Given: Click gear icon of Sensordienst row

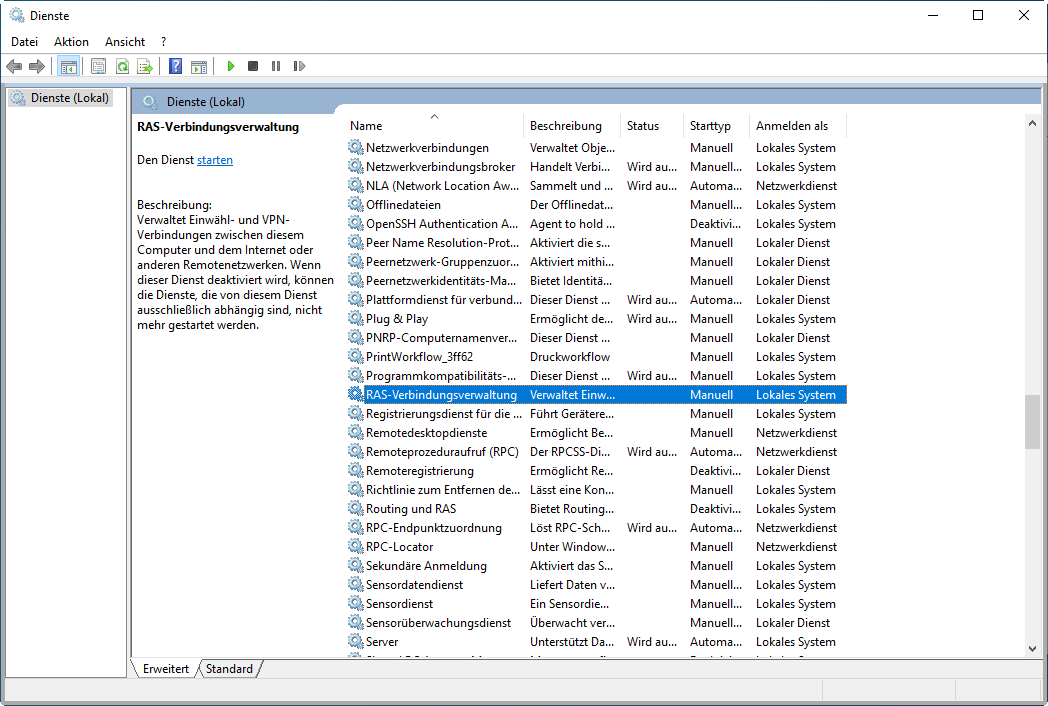Looking at the screenshot, I should tap(356, 602).
